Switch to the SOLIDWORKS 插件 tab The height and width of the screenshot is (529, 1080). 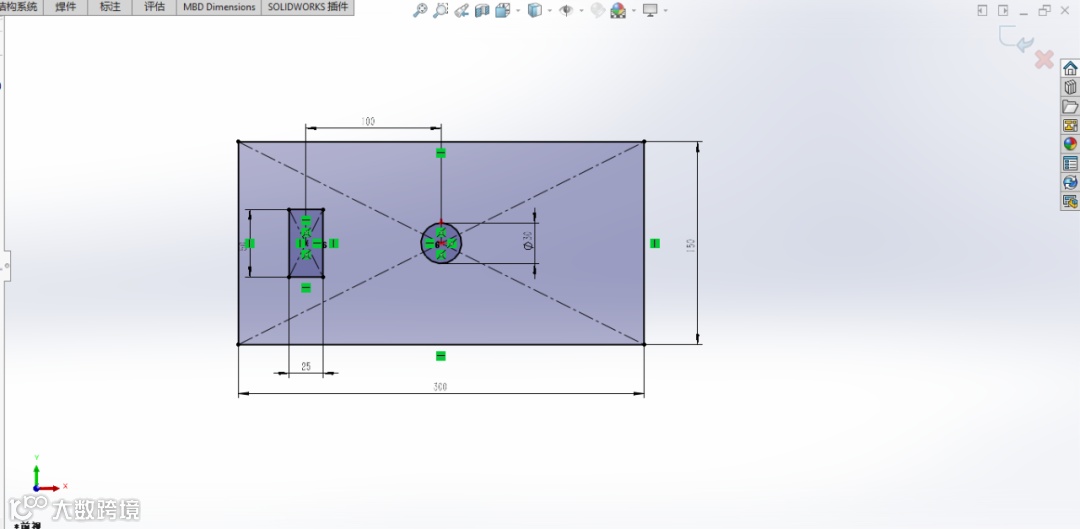(308, 7)
